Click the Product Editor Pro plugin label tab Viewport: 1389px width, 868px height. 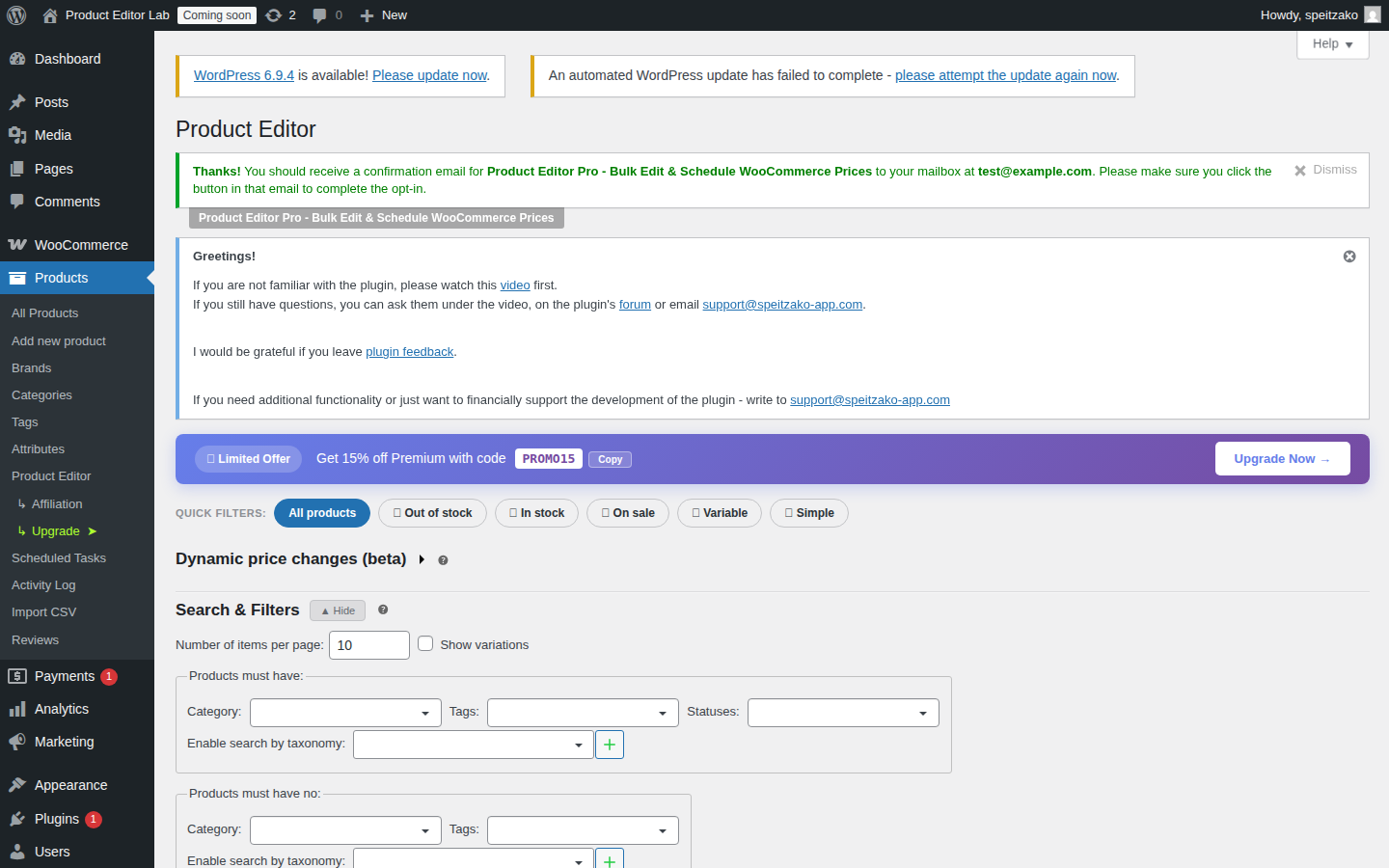click(376, 218)
